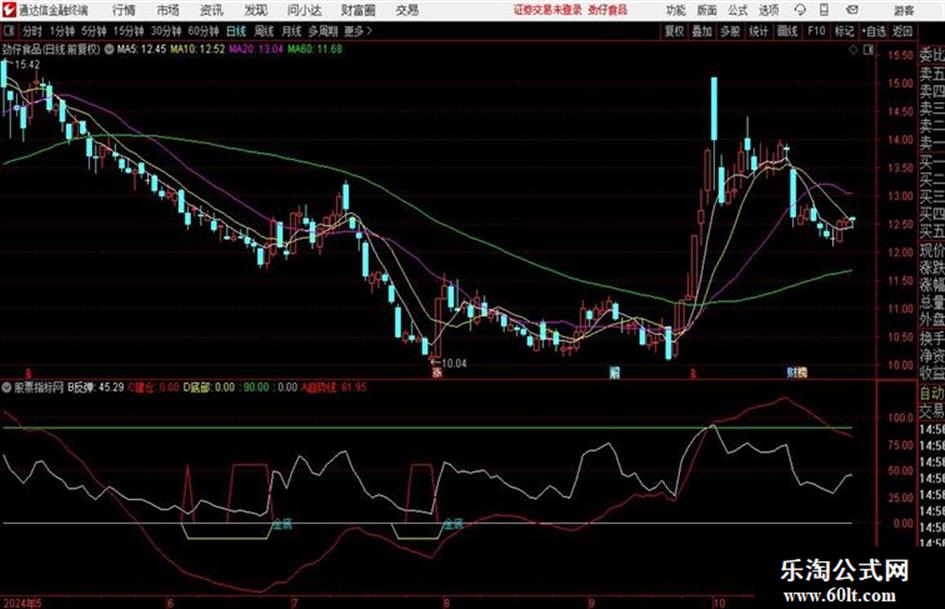This screenshot has width=945, height=609.
Task: Open the 发现 menu
Action: (x=256, y=10)
